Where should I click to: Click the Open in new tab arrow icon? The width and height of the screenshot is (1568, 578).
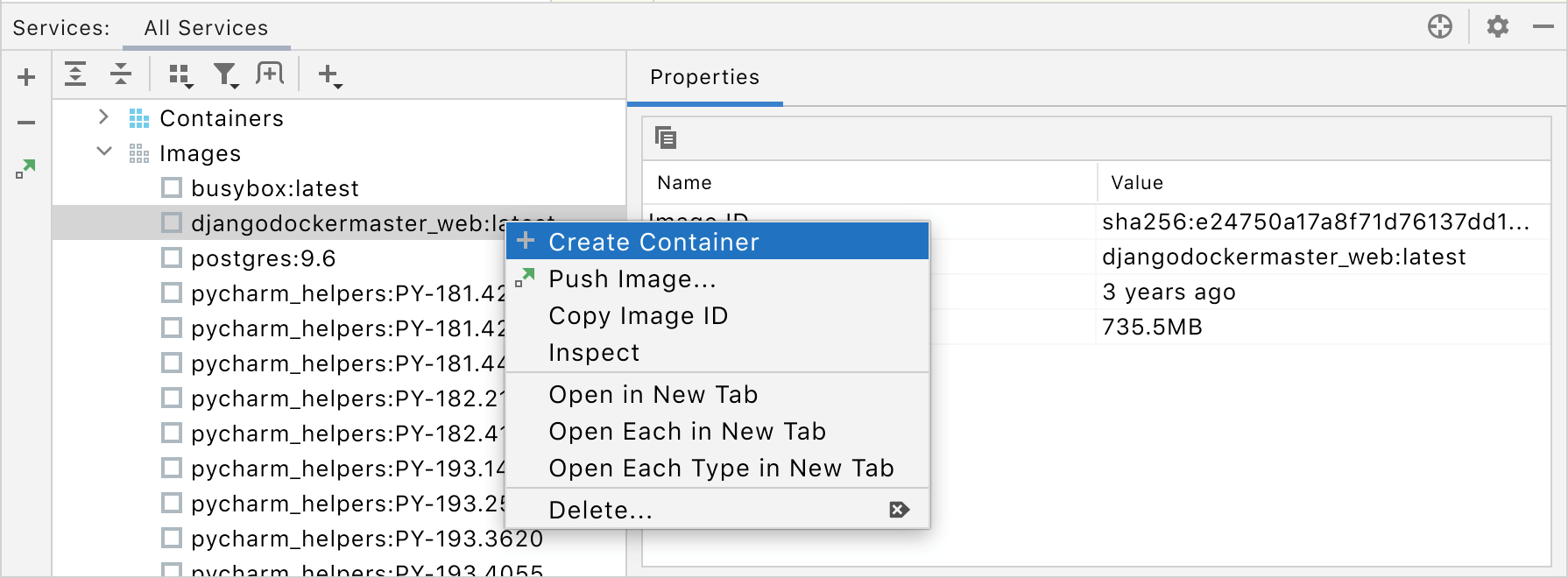[24, 169]
